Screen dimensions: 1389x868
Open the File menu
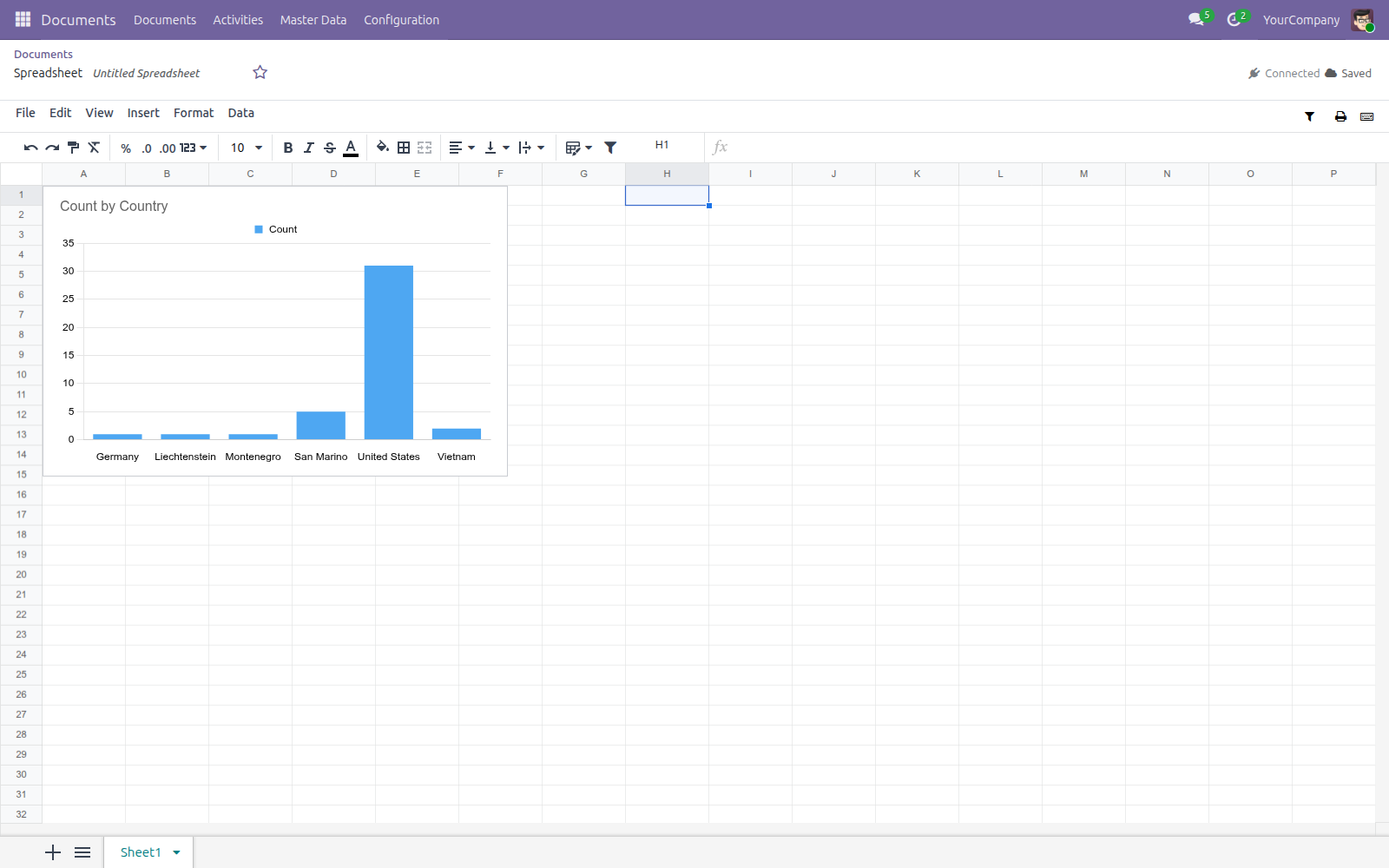click(x=25, y=113)
